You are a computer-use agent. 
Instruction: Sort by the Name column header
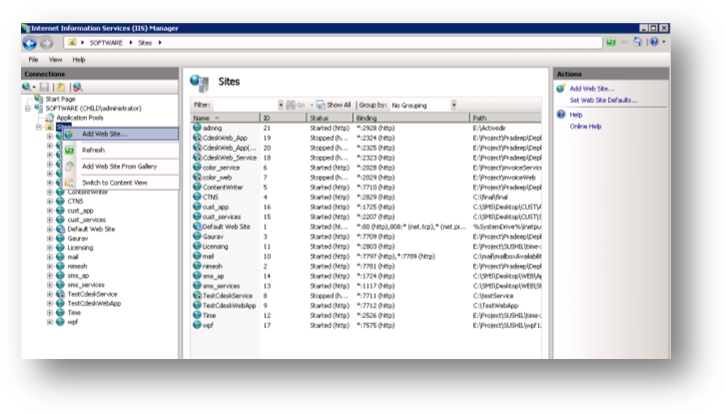point(225,118)
